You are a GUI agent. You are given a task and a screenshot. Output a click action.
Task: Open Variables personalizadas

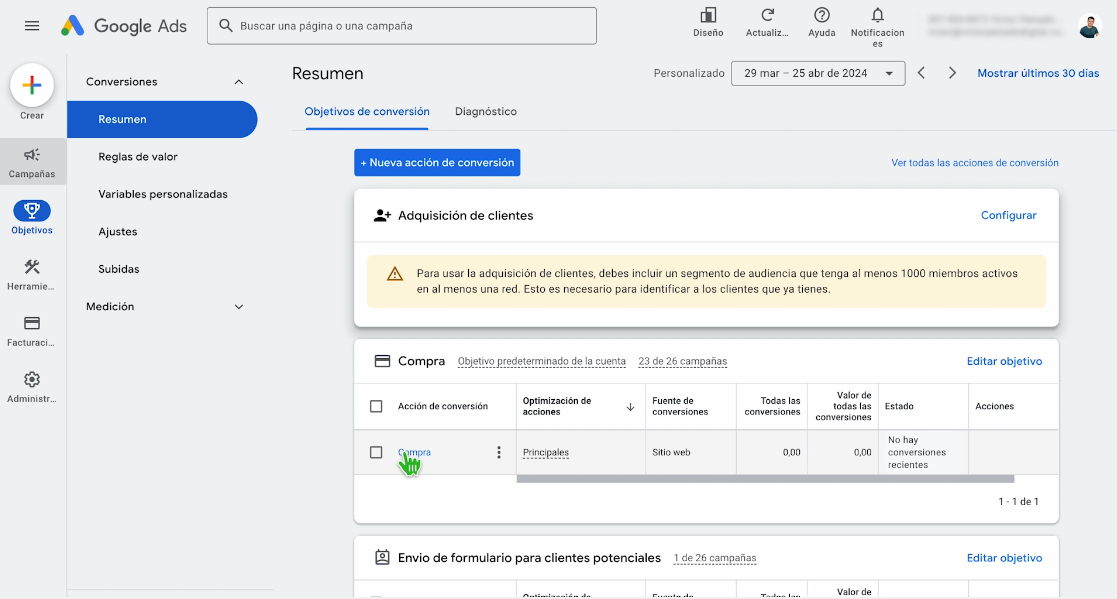click(x=163, y=194)
